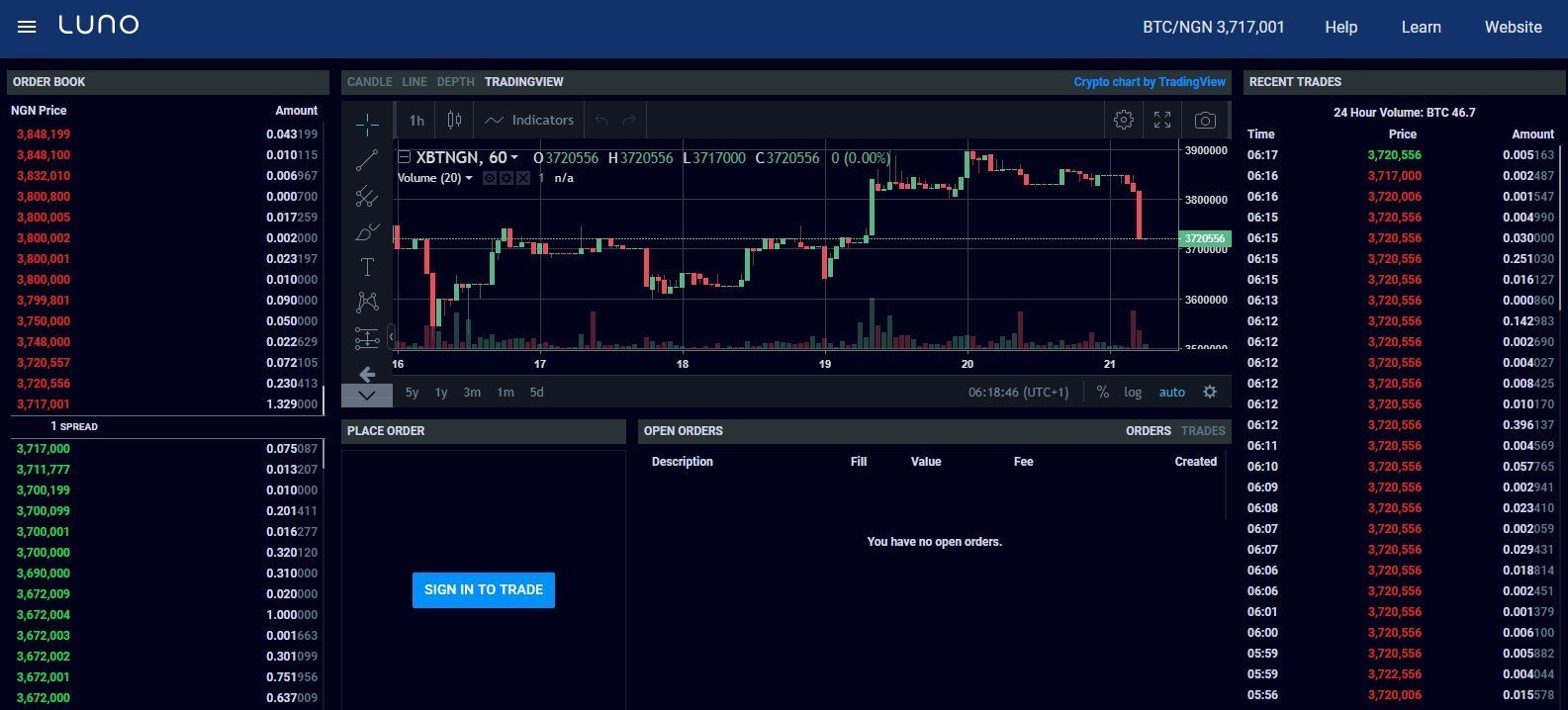Select the brush drawing tool
This screenshot has height=710, width=1568.
coord(367,232)
